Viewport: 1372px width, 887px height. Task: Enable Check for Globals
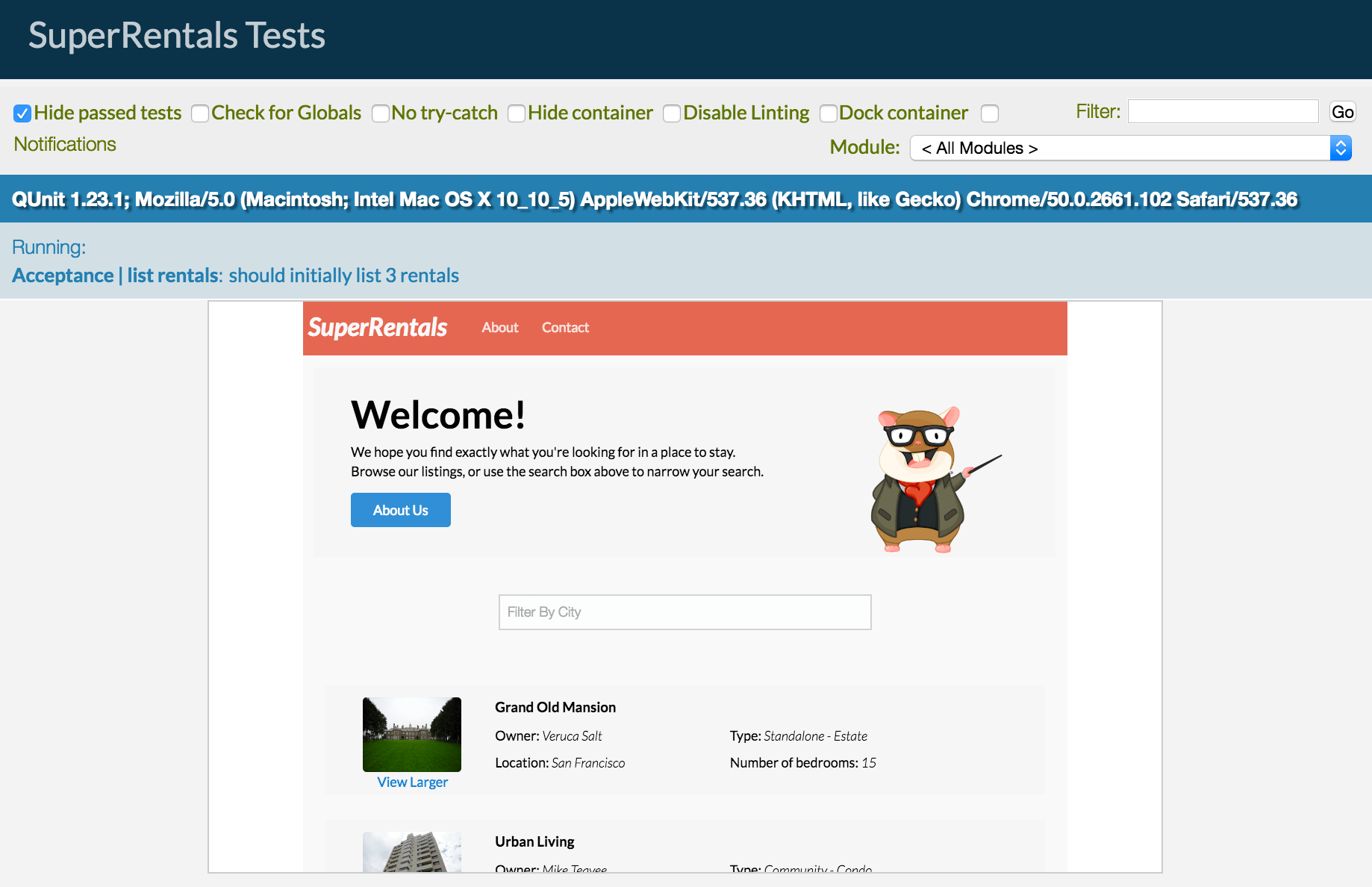click(199, 113)
